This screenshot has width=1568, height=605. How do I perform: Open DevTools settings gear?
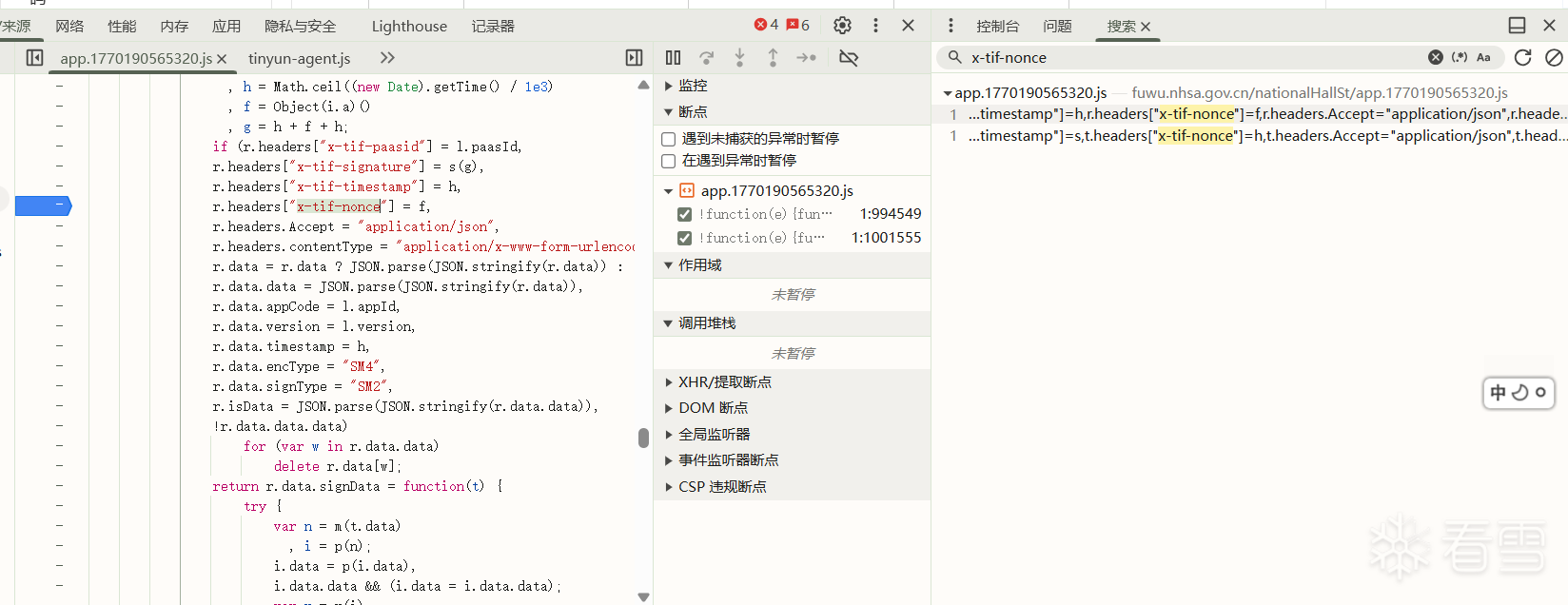point(842,26)
